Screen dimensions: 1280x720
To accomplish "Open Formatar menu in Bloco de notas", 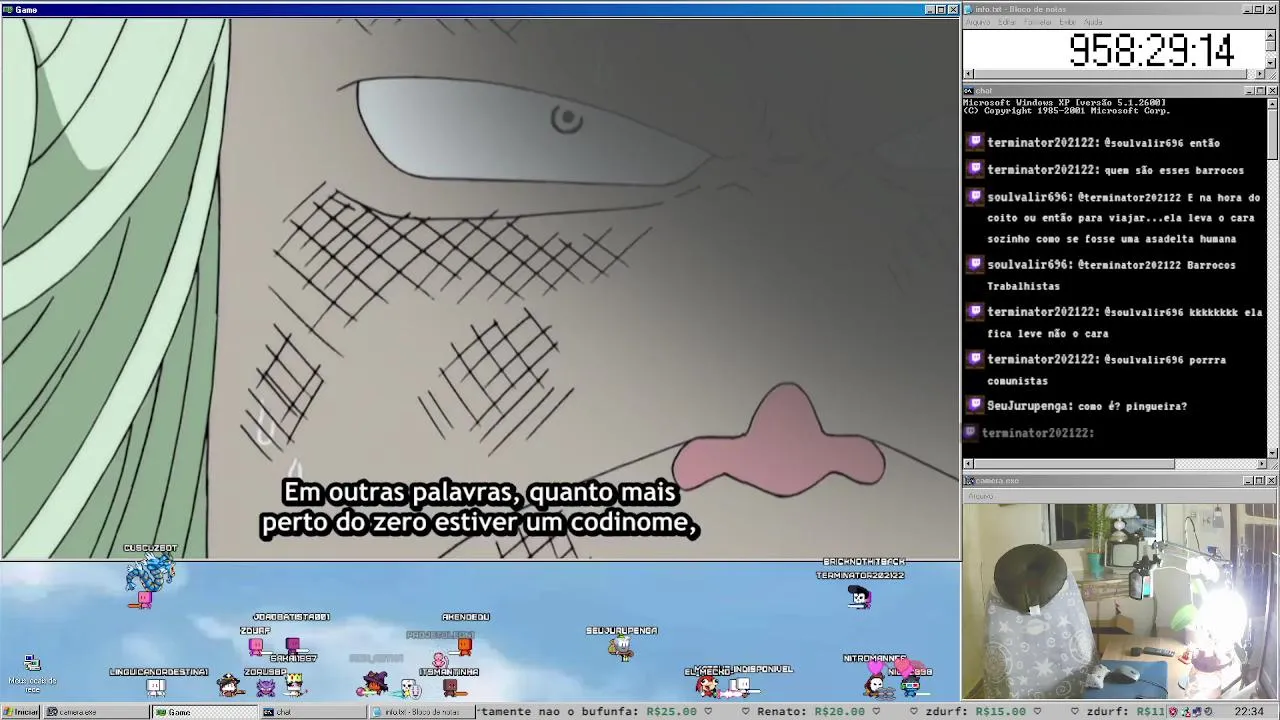I will tap(1037, 22).
